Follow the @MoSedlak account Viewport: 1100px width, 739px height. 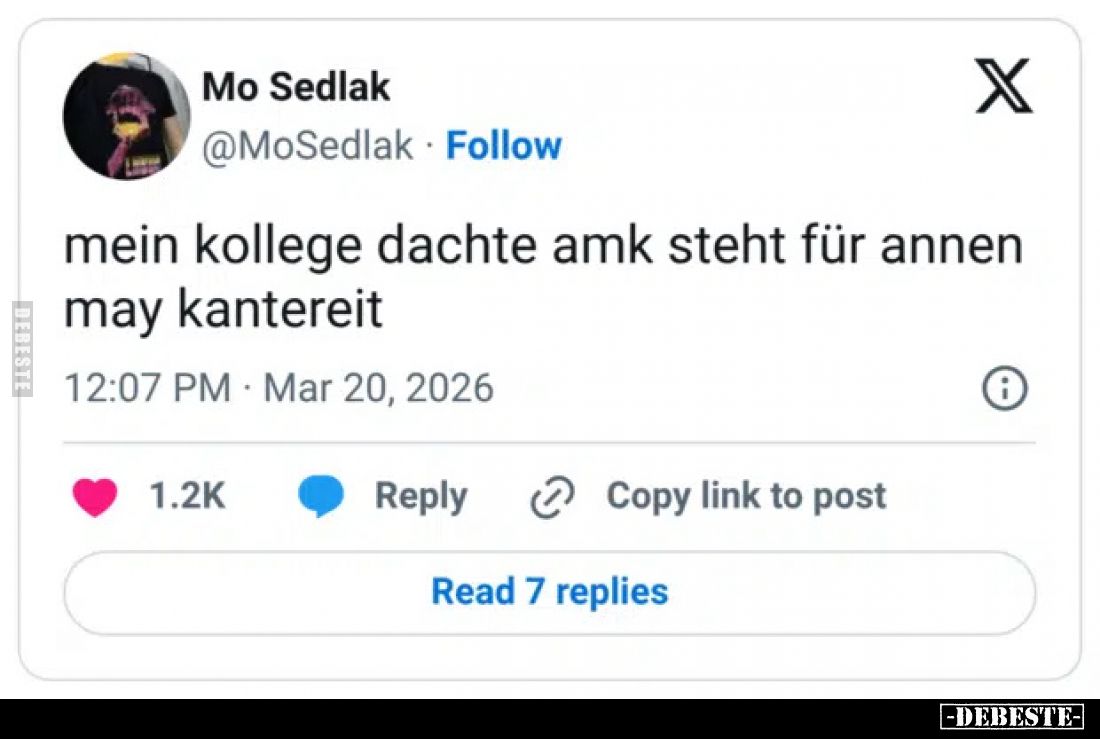[503, 146]
